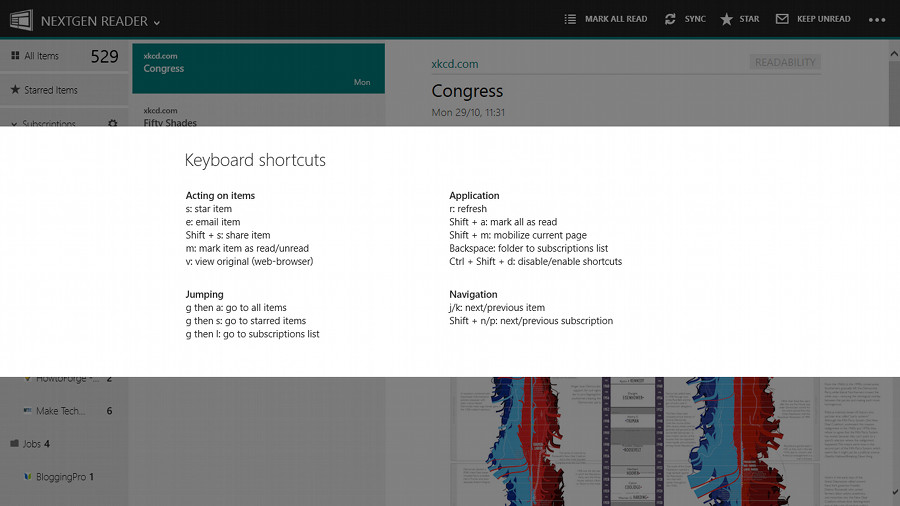Click the KEEP UNREAD label
Image resolution: width=900 pixels, height=506 pixels.
[x=824, y=19]
